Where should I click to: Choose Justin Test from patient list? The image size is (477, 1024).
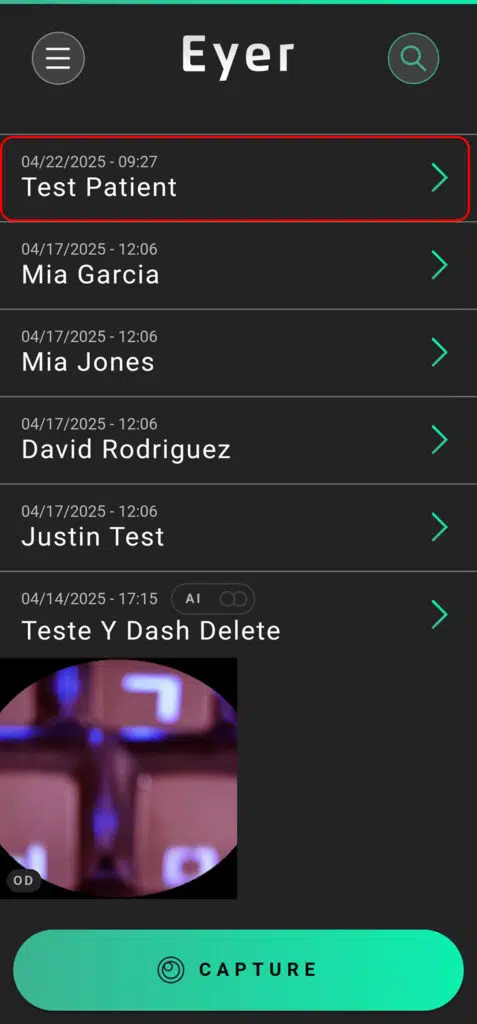tap(238, 528)
